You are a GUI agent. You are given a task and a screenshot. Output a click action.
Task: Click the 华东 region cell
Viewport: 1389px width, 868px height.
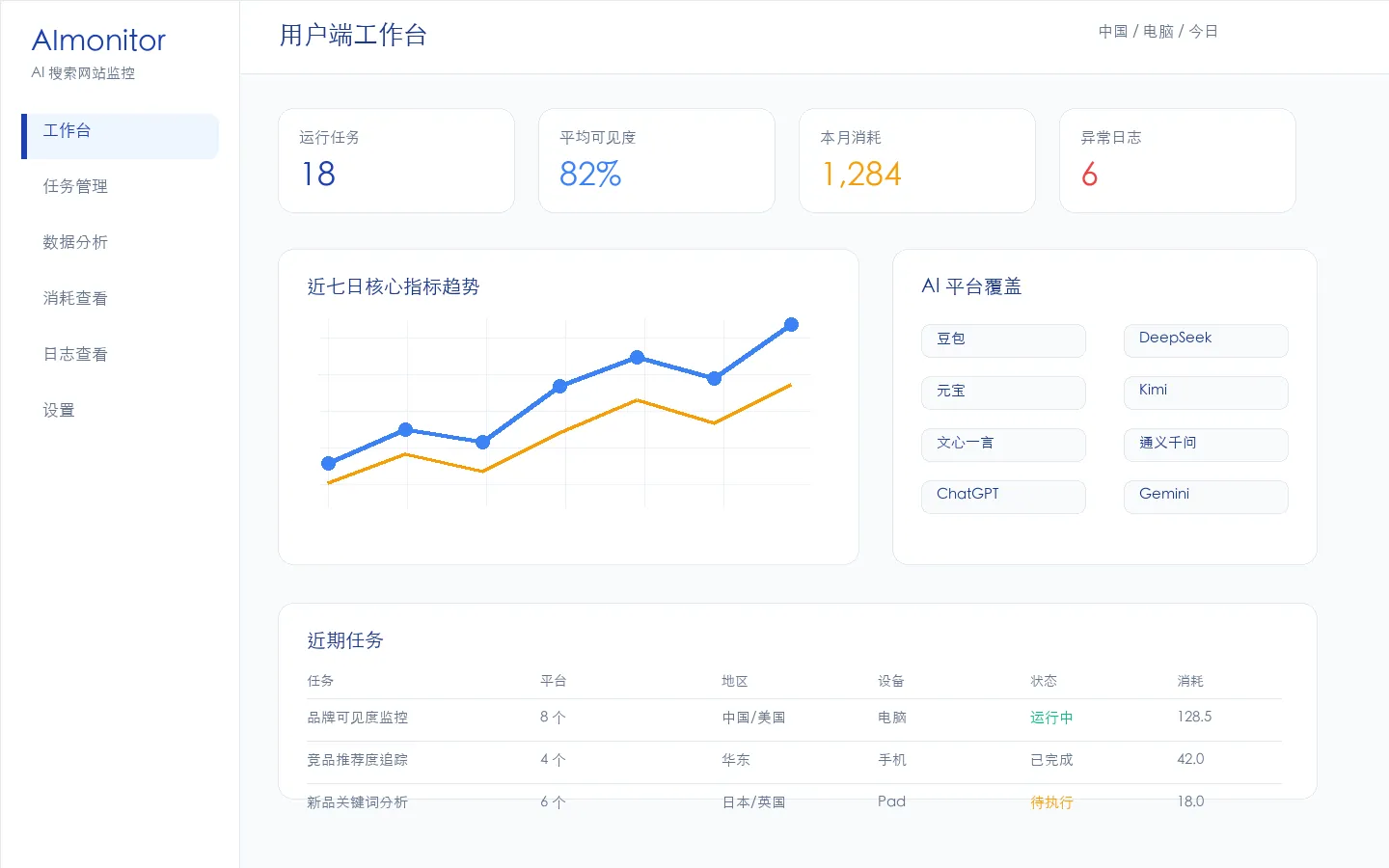[x=736, y=760]
